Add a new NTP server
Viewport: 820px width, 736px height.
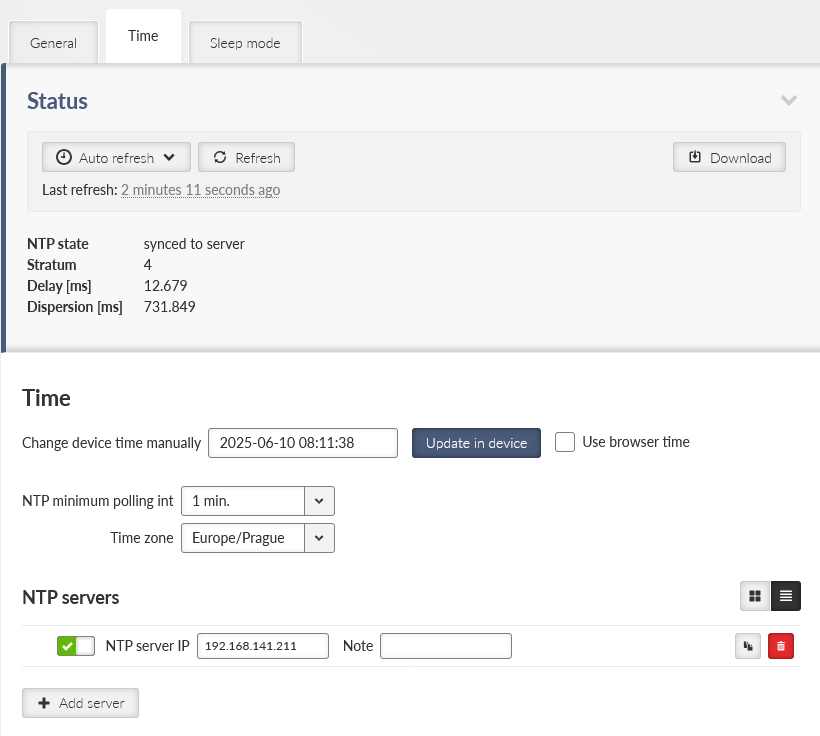click(x=80, y=703)
